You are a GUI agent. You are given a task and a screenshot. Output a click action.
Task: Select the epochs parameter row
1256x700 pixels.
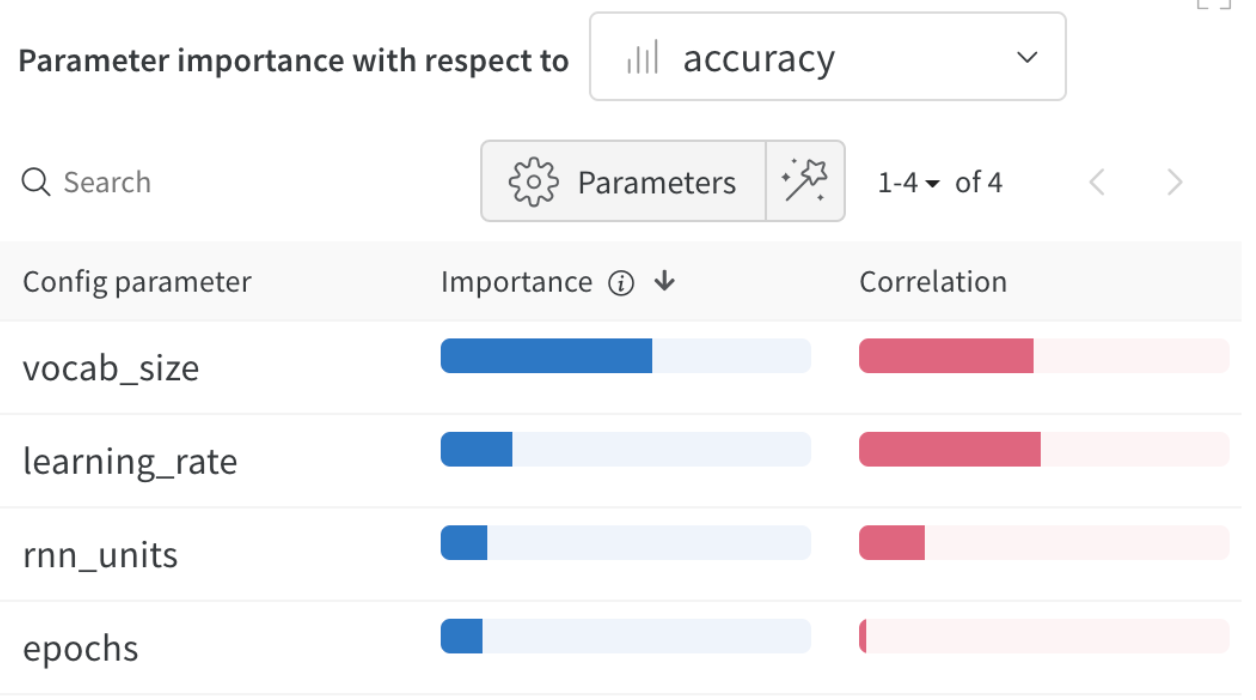(x=81, y=648)
